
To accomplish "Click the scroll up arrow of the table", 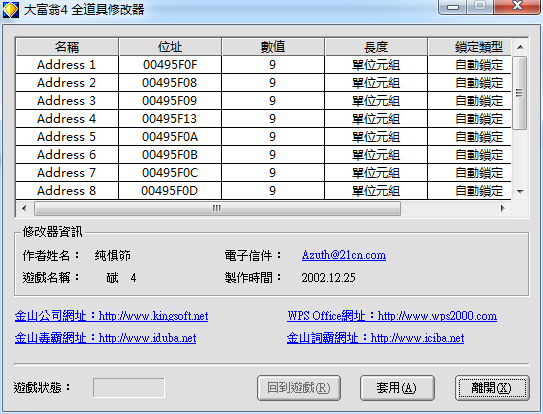I will click(x=520, y=47).
